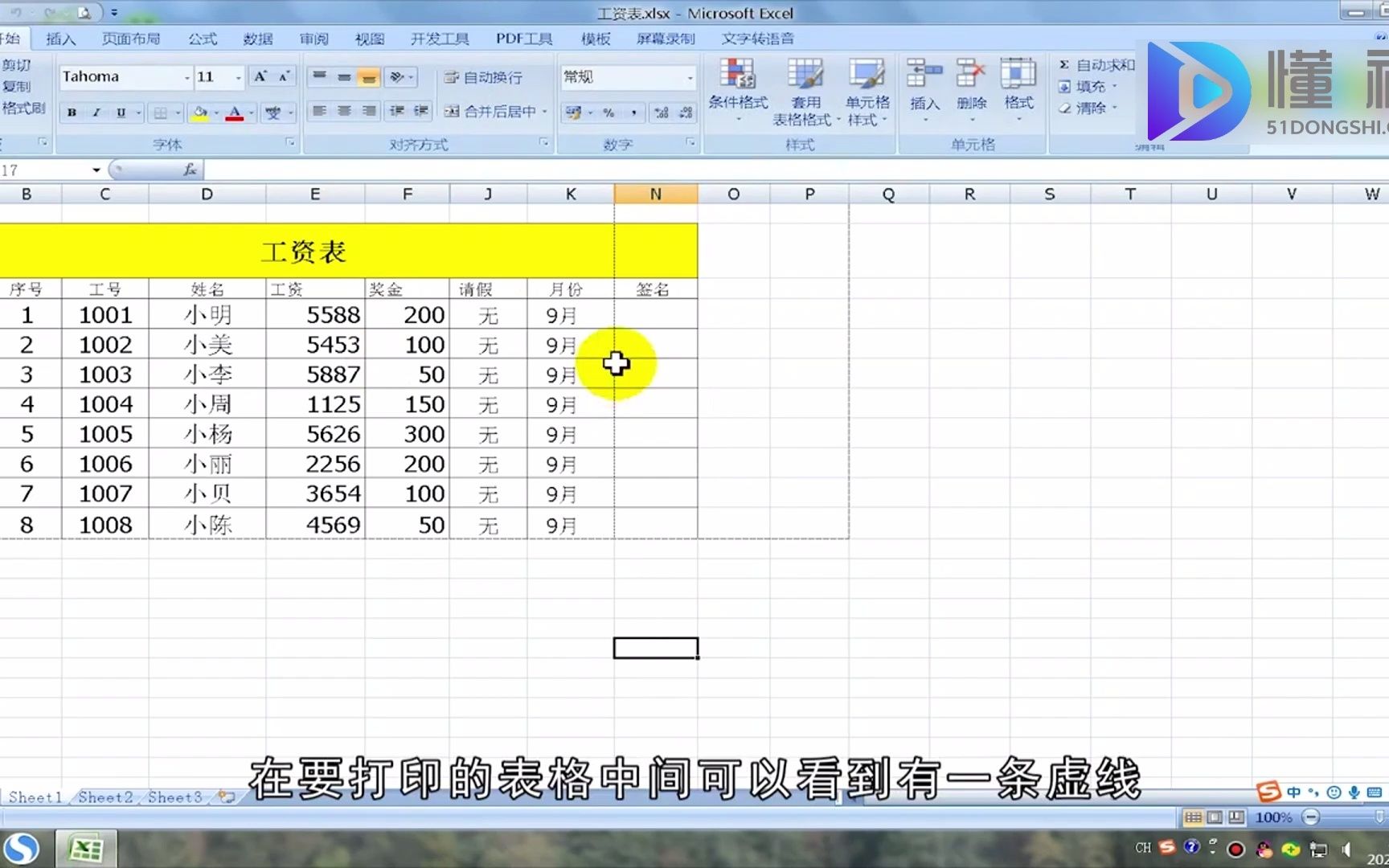This screenshot has height=868, width=1389.
Task: Decrease decimal places icon
Action: 686,113
